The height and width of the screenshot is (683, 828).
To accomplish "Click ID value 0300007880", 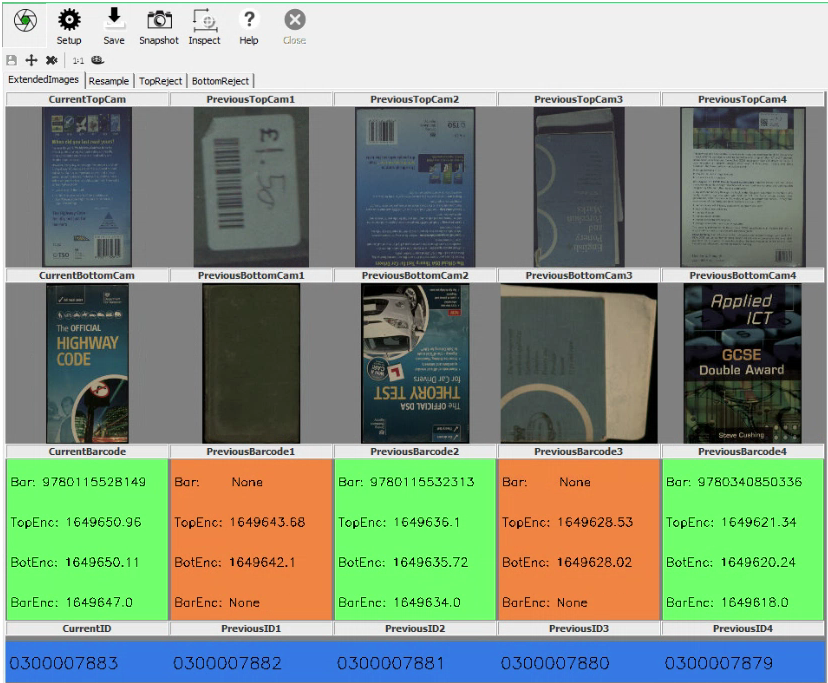I will pos(555,663).
